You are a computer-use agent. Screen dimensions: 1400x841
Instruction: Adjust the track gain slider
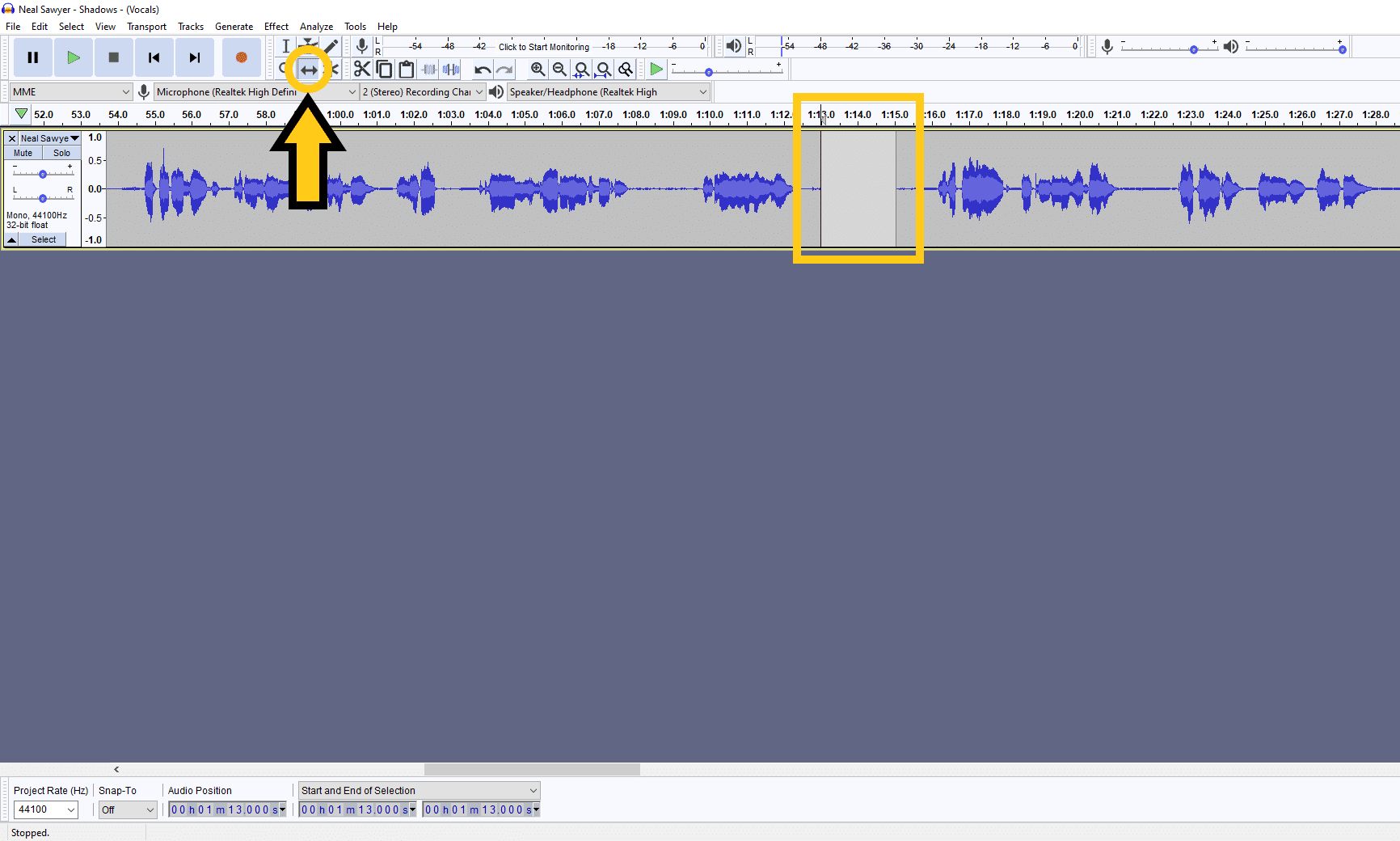[42, 172]
